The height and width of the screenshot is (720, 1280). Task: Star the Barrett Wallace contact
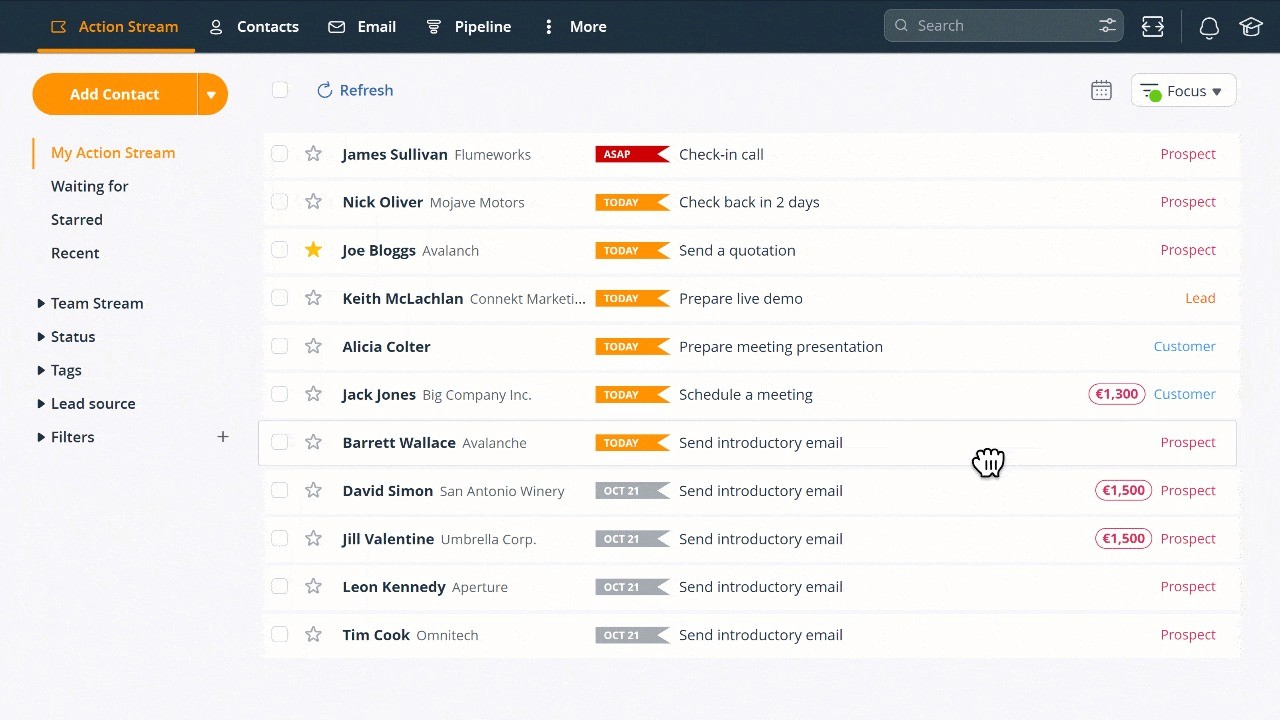pyautogui.click(x=313, y=442)
